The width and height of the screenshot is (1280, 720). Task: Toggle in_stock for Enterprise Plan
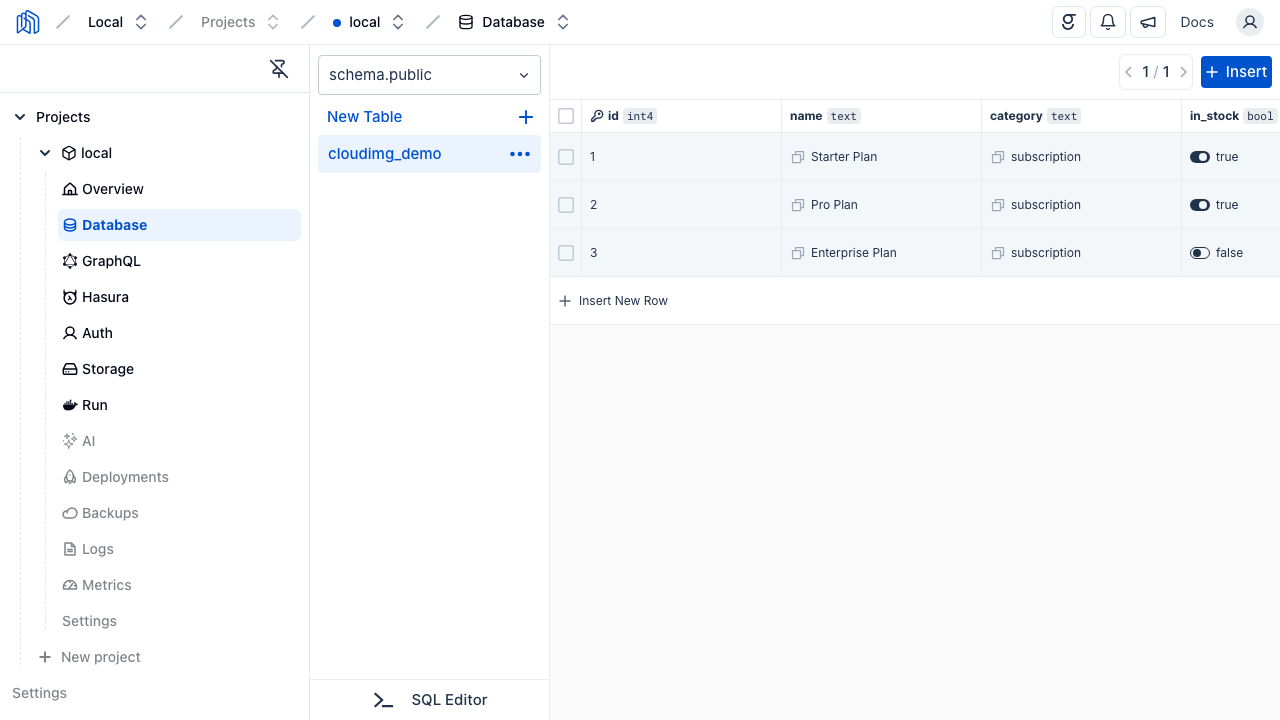1200,253
